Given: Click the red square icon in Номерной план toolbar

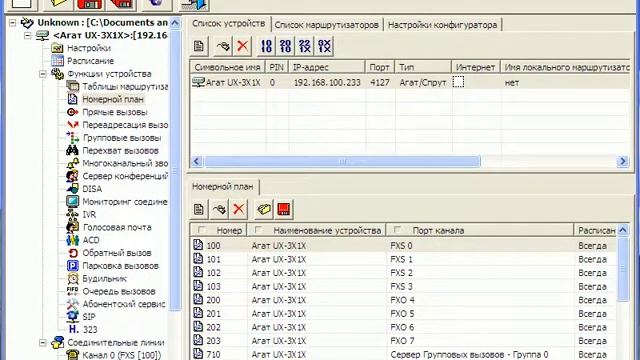Looking at the screenshot, I should click(x=284, y=209).
